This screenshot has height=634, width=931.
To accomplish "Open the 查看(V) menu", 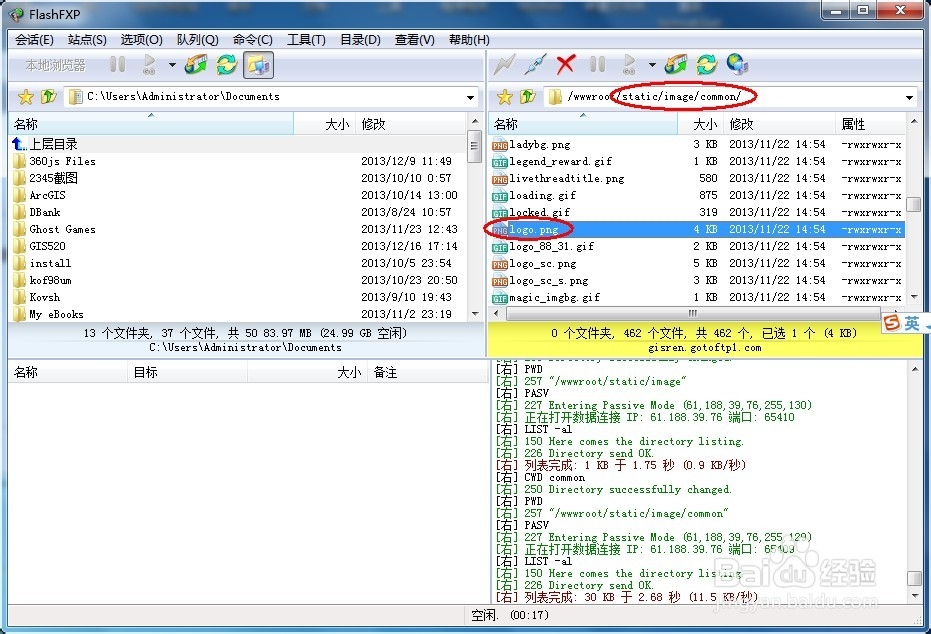I will click(x=414, y=40).
